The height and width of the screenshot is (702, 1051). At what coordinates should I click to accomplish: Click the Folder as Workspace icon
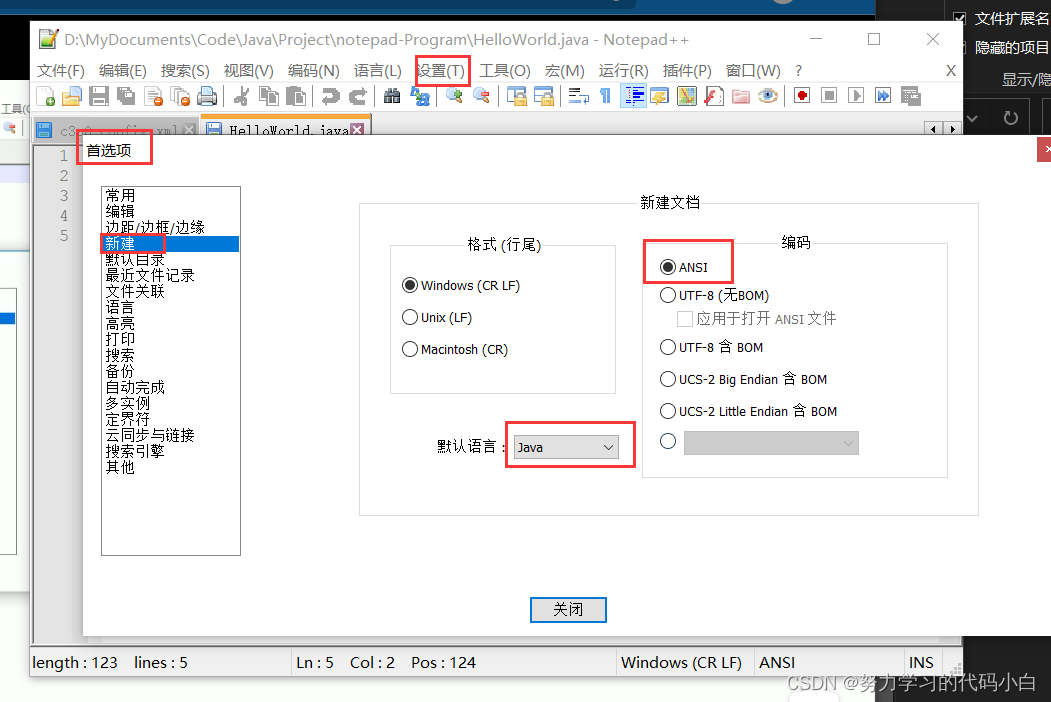tap(741, 97)
